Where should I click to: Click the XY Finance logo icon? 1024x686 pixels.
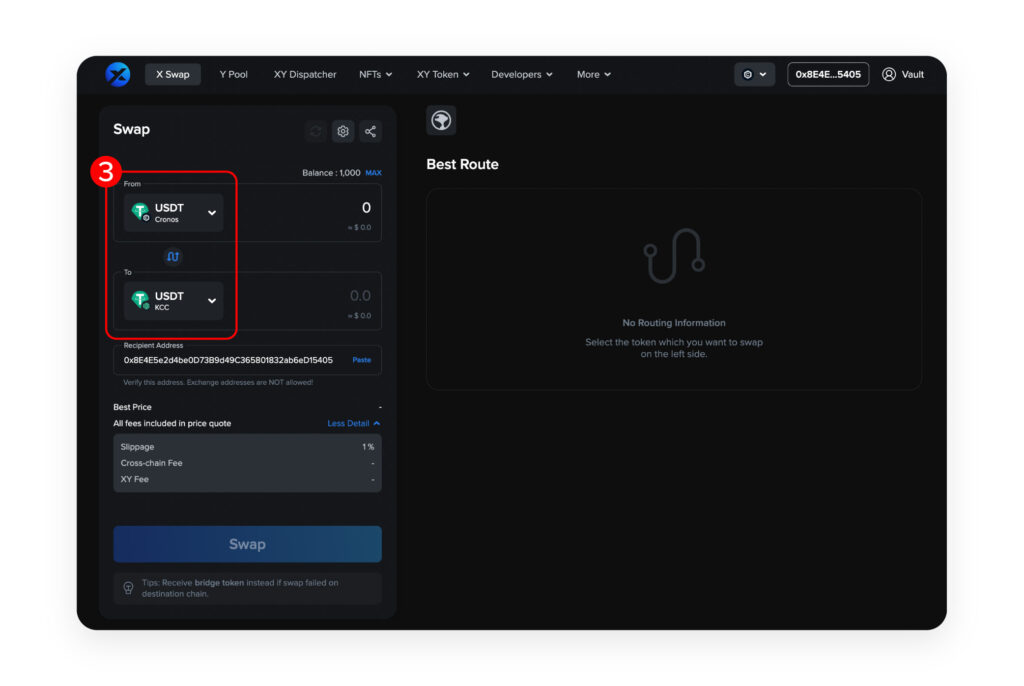tap(118, 74)
